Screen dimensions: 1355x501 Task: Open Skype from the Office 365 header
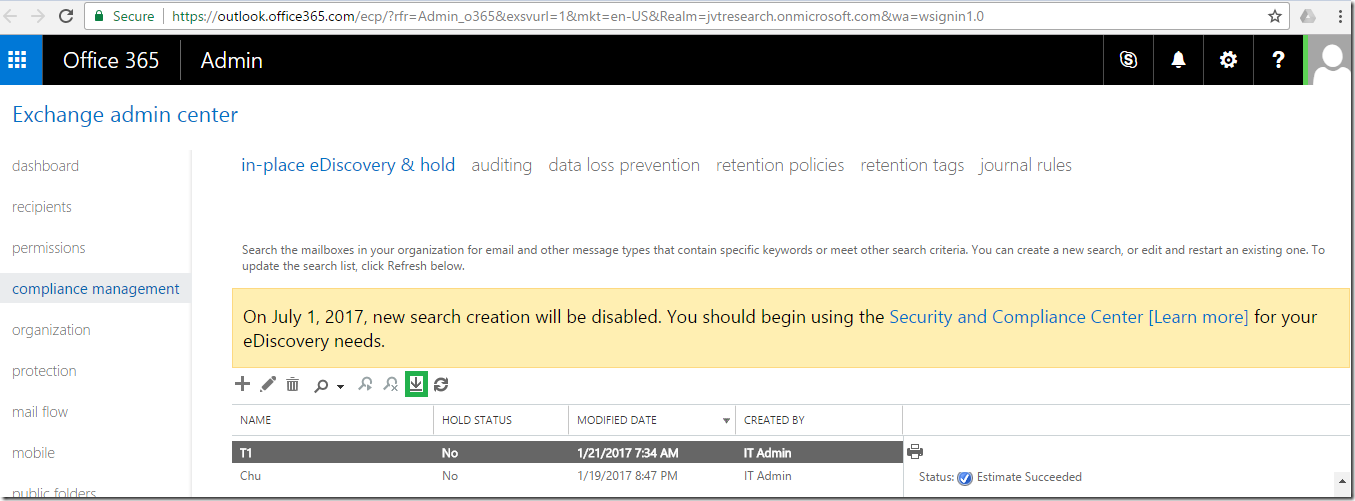point(1128,60)
